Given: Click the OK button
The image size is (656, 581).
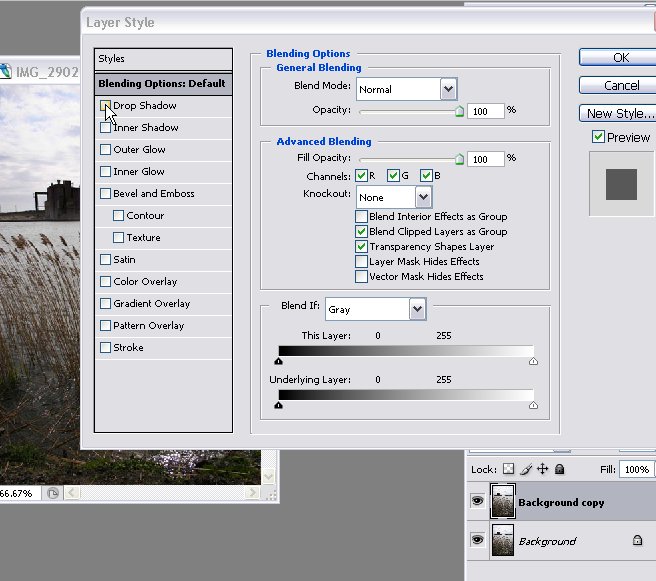Looking at the screenshot, I should [x=620, y=58].
